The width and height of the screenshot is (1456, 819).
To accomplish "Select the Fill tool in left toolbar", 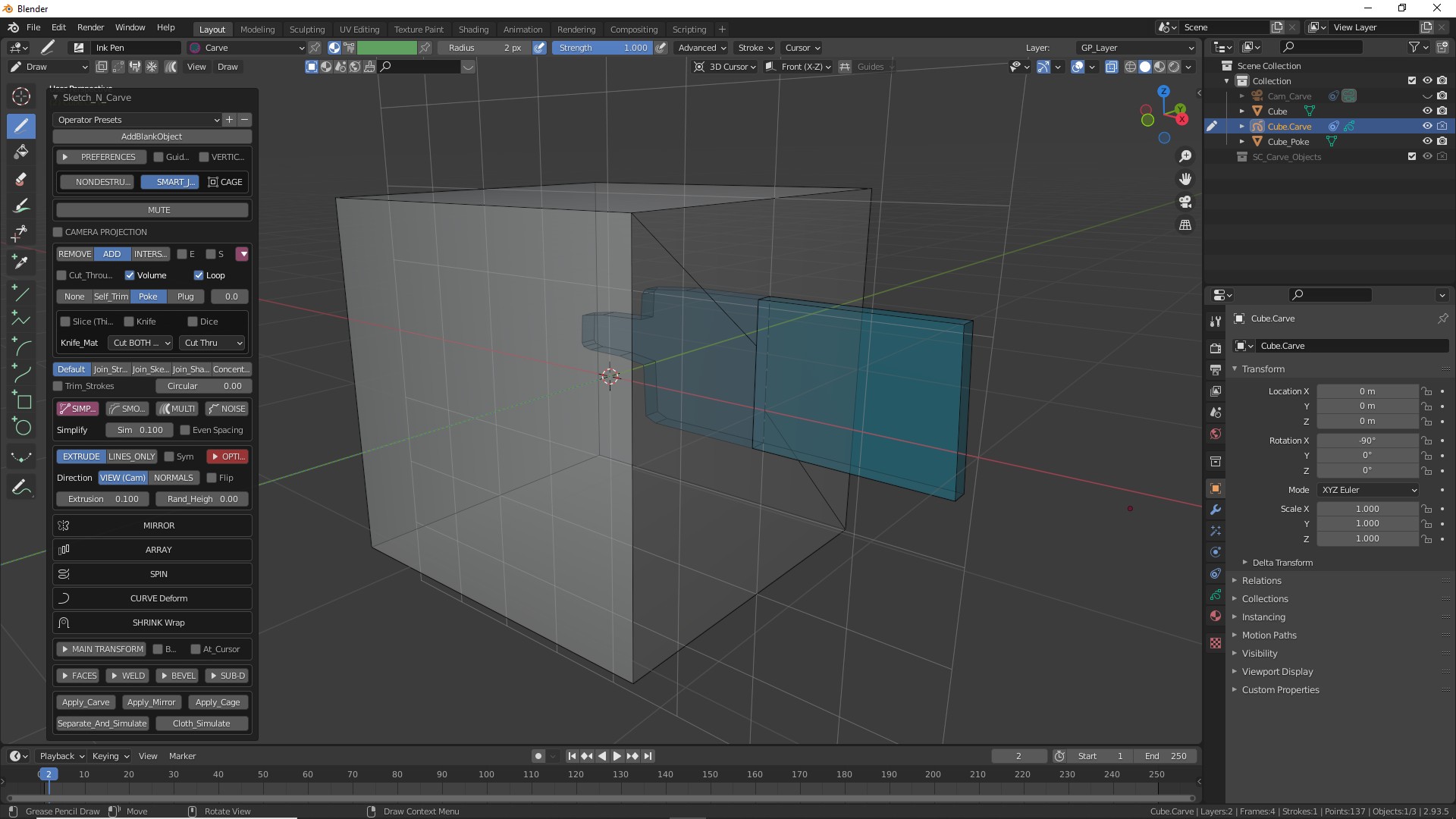I will point(21,152).
